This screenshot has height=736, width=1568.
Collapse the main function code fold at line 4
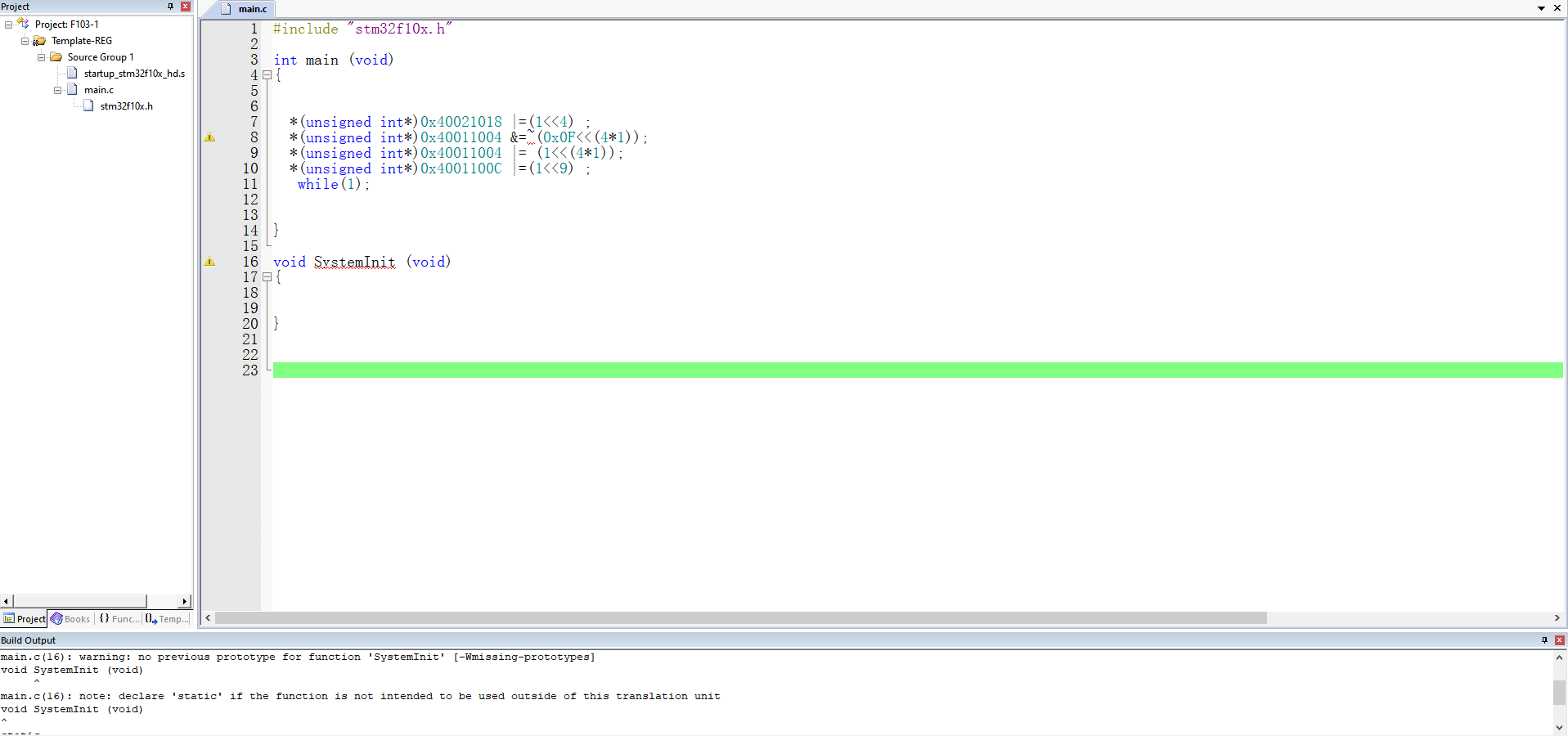267,75
